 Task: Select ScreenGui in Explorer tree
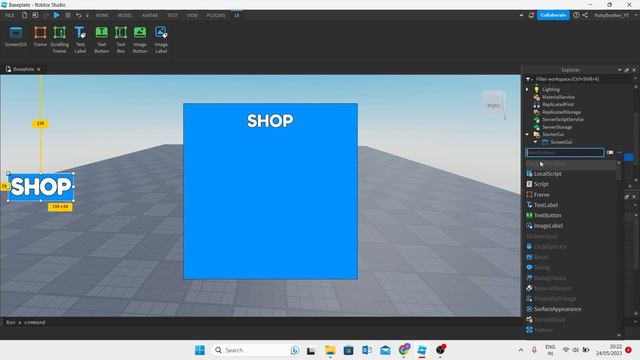[561, 142]
